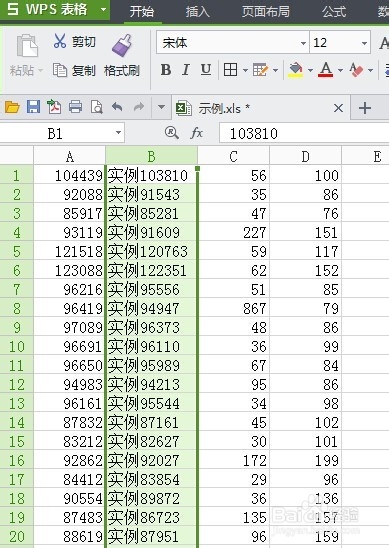Select column D header
The image size is (389, 548).
(x=305, y=156)
